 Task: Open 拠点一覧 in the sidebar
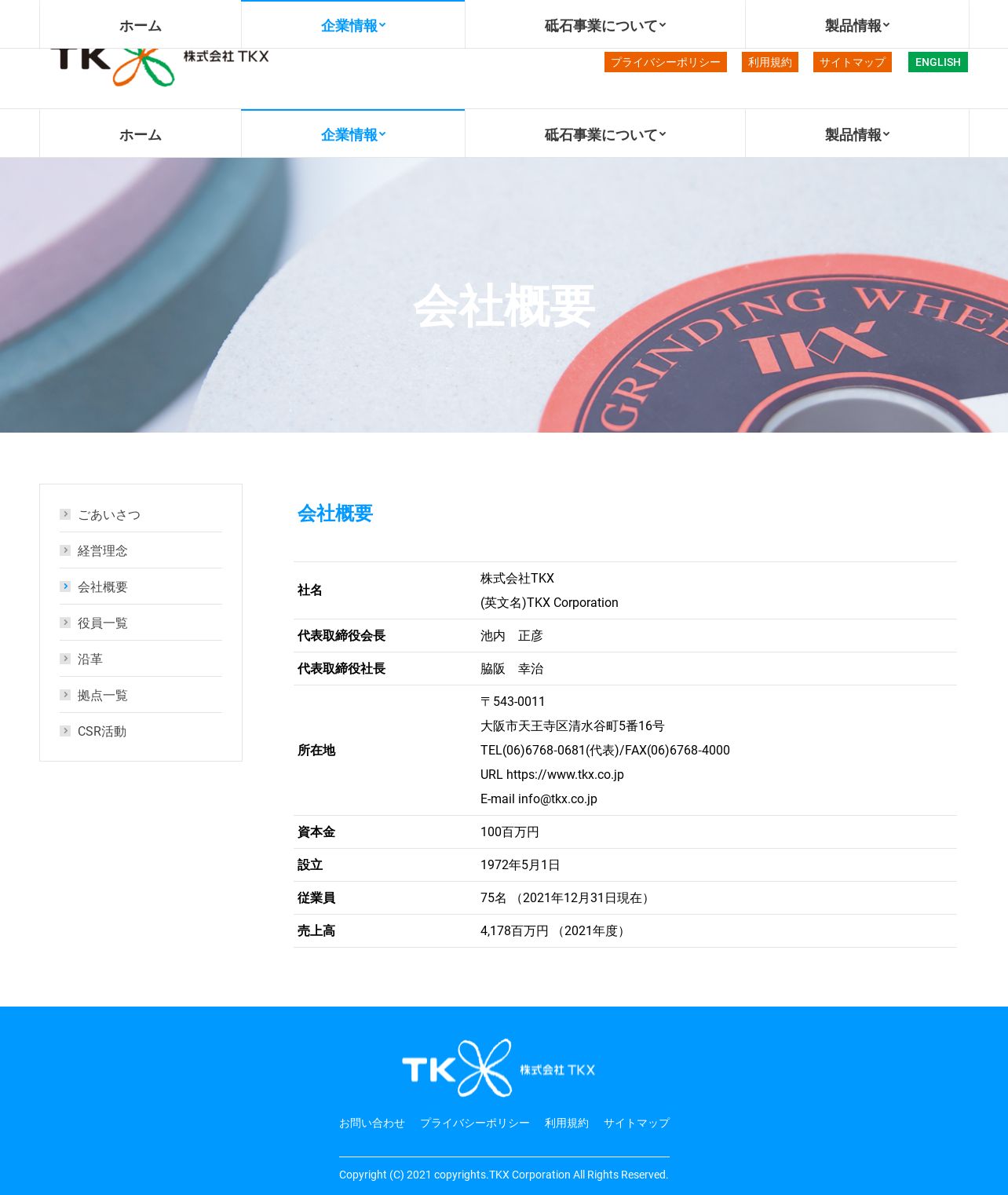(x=103, y=696)
